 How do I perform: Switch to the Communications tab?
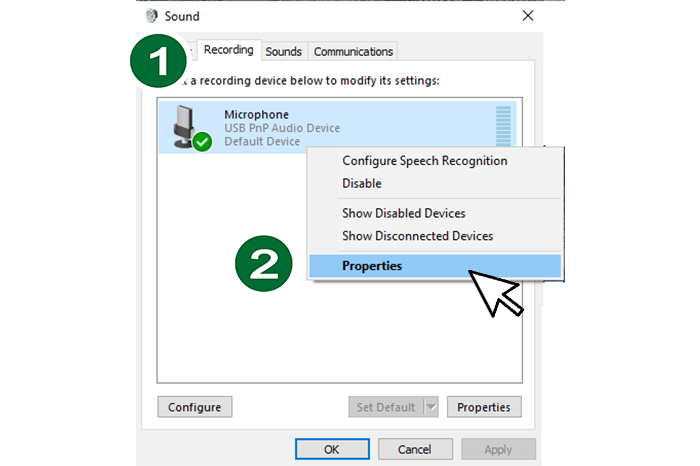353,51
